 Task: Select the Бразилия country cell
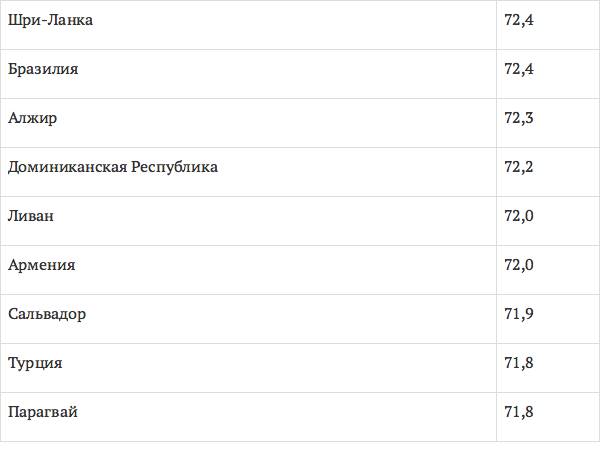[x=43, y=69]
